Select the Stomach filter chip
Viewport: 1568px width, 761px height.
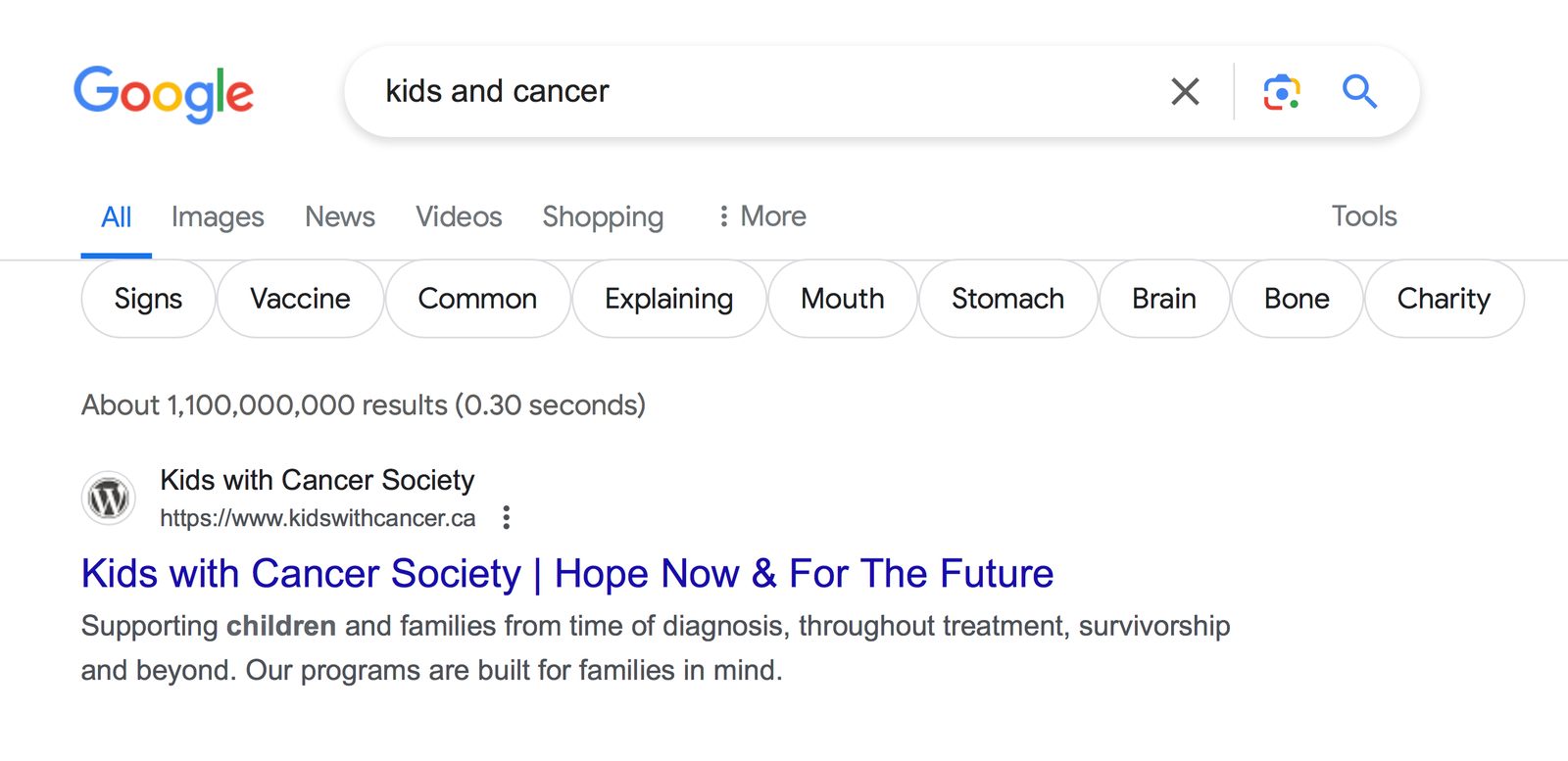click(1008, 299)
